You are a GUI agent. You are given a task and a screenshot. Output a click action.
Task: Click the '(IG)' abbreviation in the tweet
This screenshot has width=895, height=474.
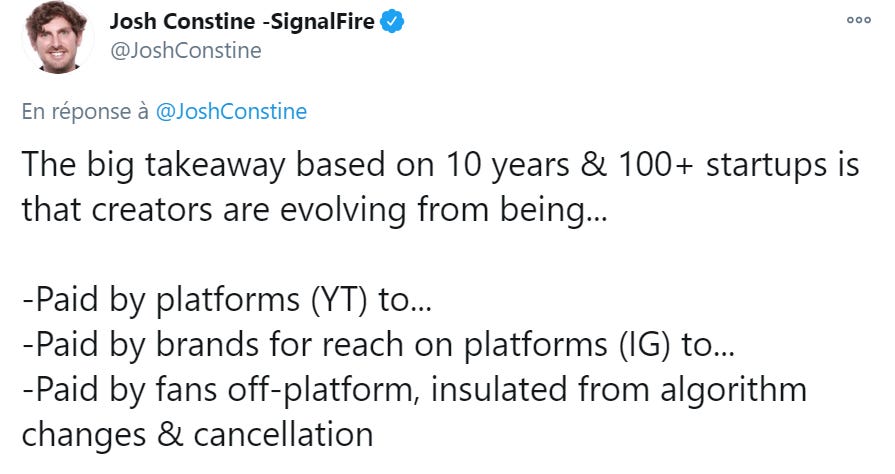(x=644, y=344)
